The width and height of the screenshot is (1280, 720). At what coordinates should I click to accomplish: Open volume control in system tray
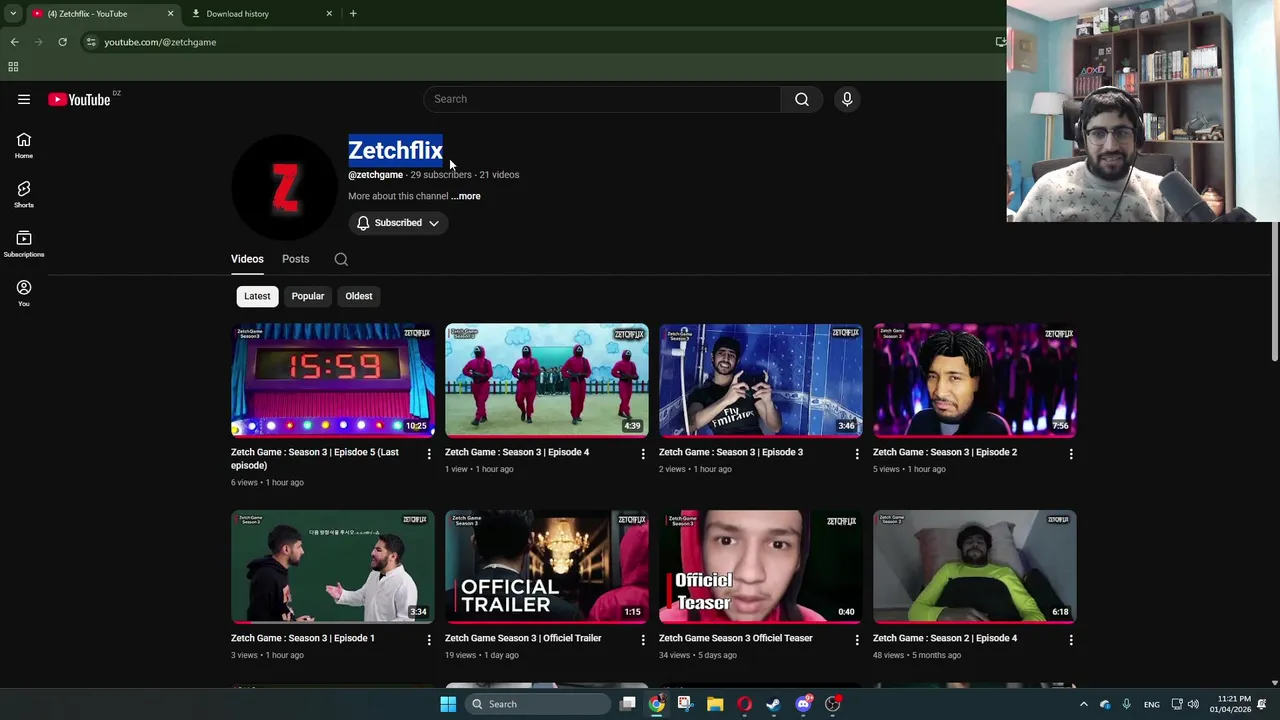tap(1193, 704)
